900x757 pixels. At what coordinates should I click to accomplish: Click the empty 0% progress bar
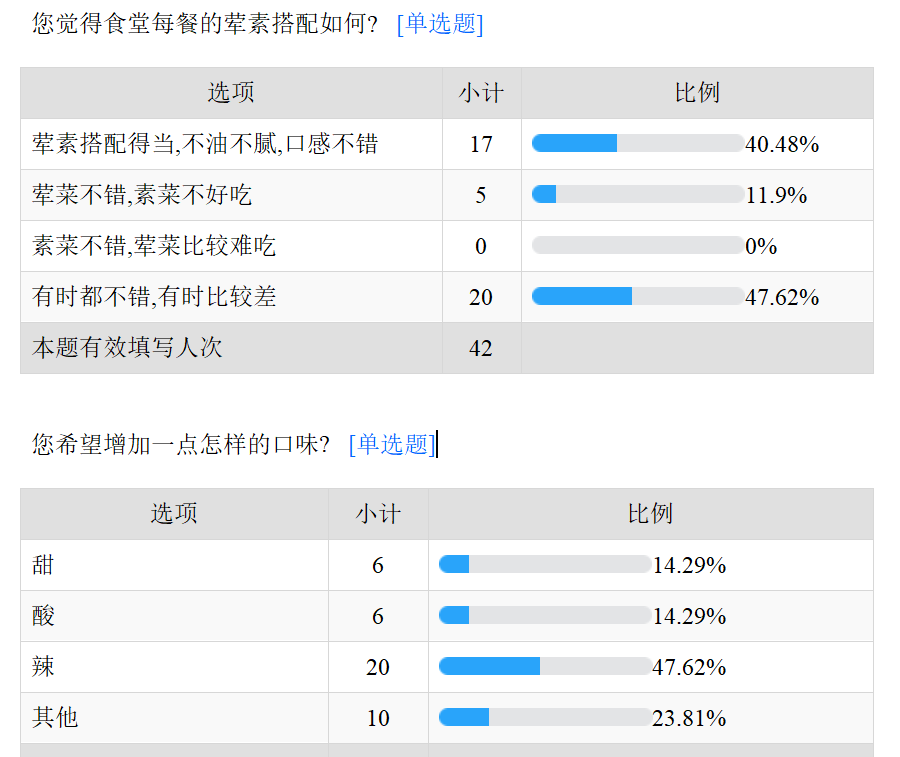pyautogui.click(x=637, y=246)
